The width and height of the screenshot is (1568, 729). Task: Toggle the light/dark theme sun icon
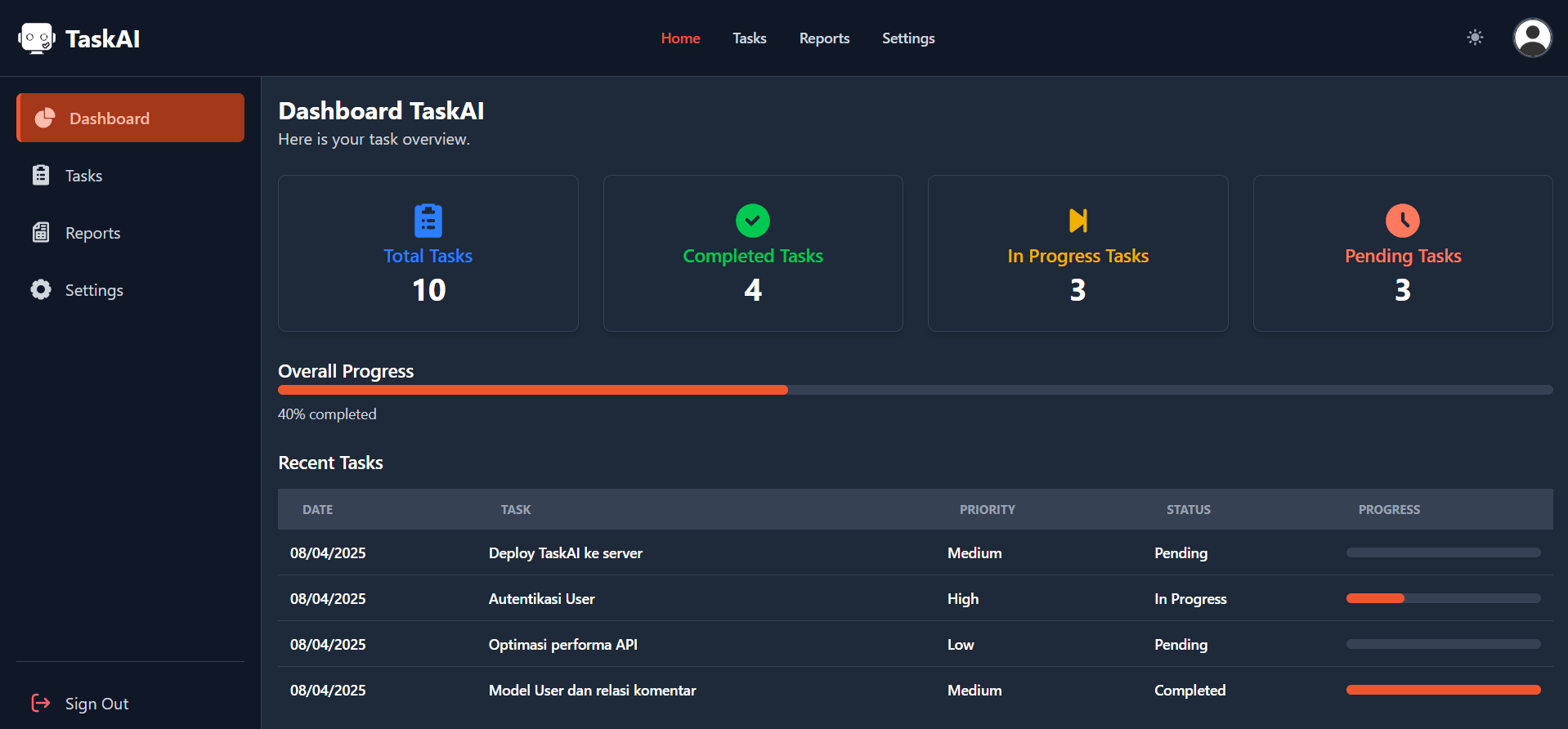pyautogui.click(x=1475, y=38)
